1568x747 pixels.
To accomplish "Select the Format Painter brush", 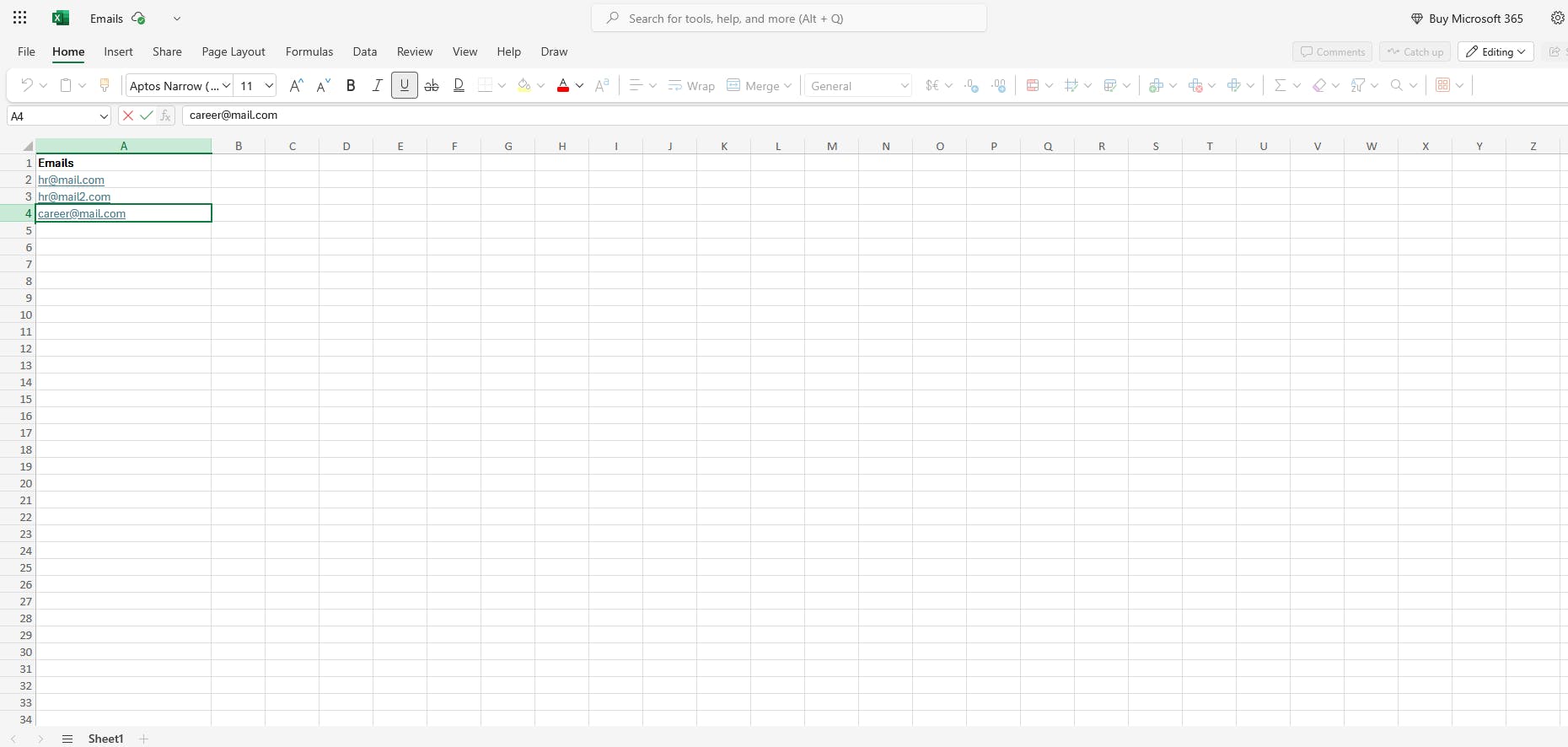I will pos(105,85).
